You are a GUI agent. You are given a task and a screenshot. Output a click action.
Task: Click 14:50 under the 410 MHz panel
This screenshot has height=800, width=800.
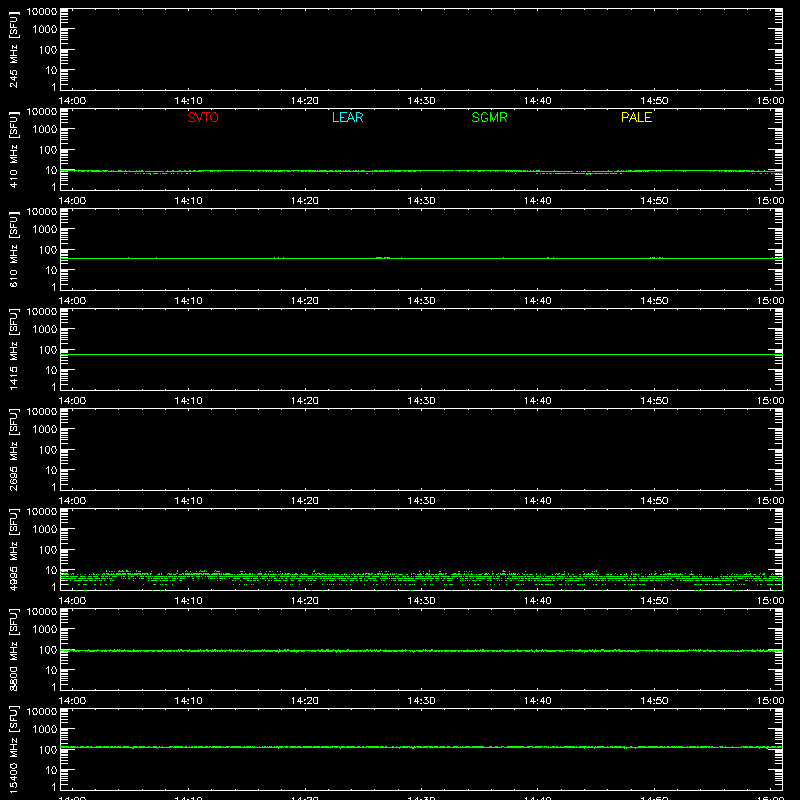click(x=654, y=201)
